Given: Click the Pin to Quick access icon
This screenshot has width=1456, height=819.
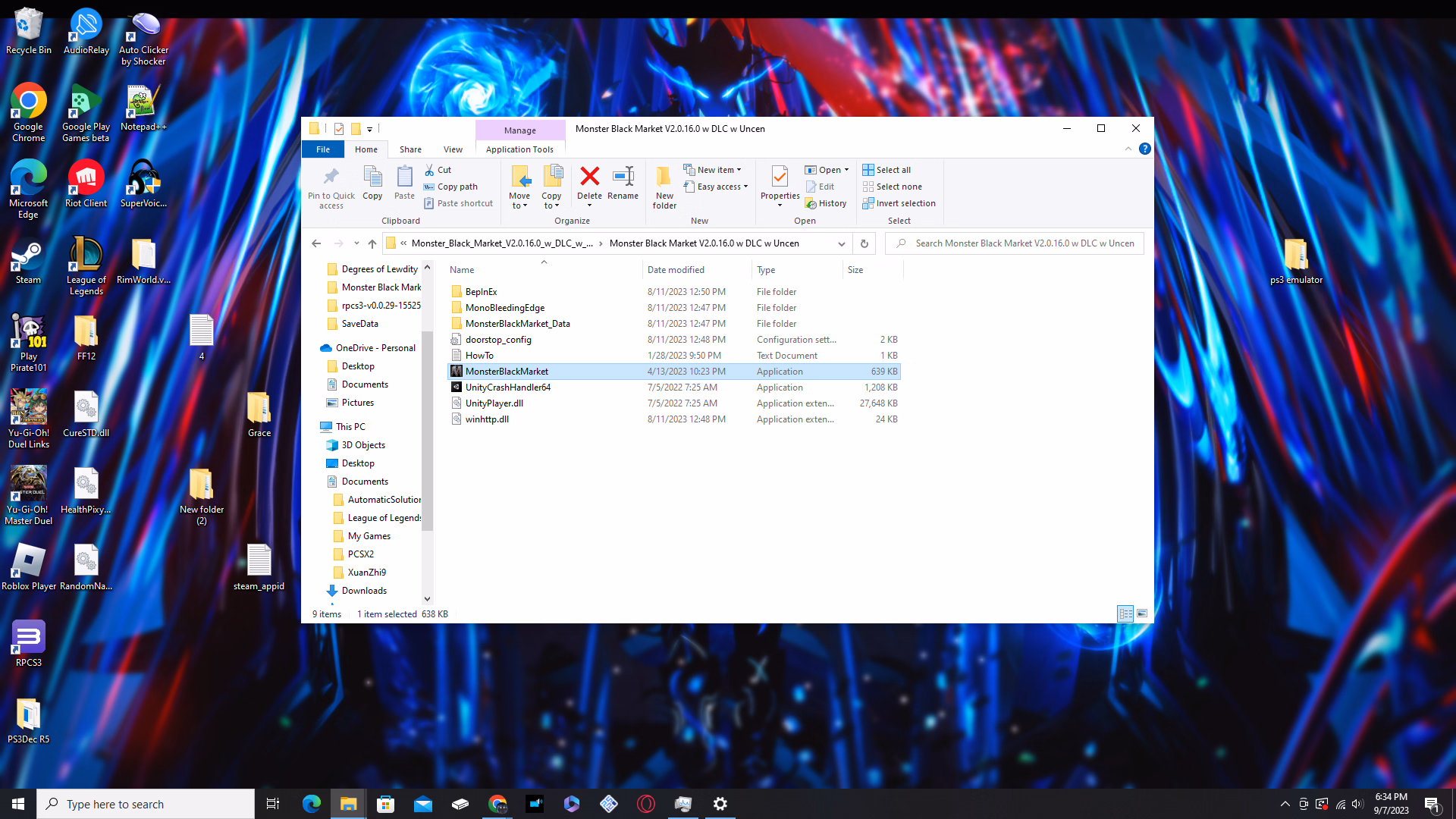Looking at the screenshot, I should [331, 187].
